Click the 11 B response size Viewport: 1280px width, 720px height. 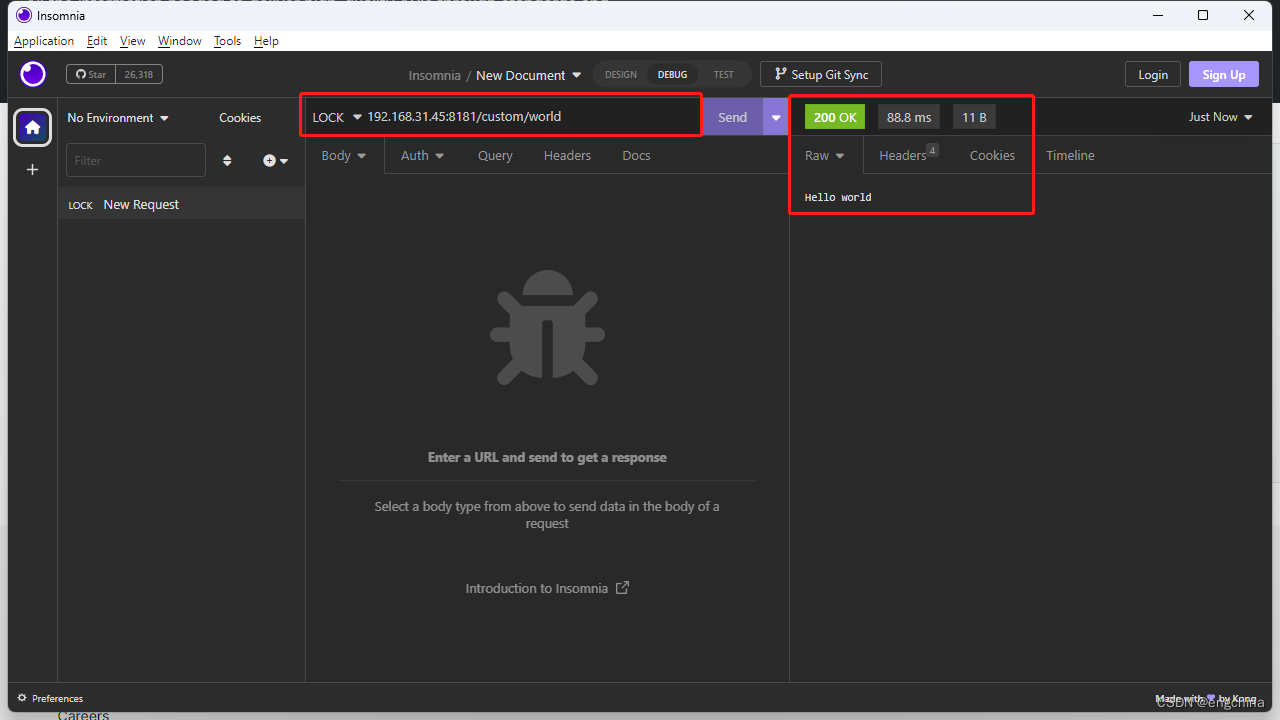tap(974, 117)
